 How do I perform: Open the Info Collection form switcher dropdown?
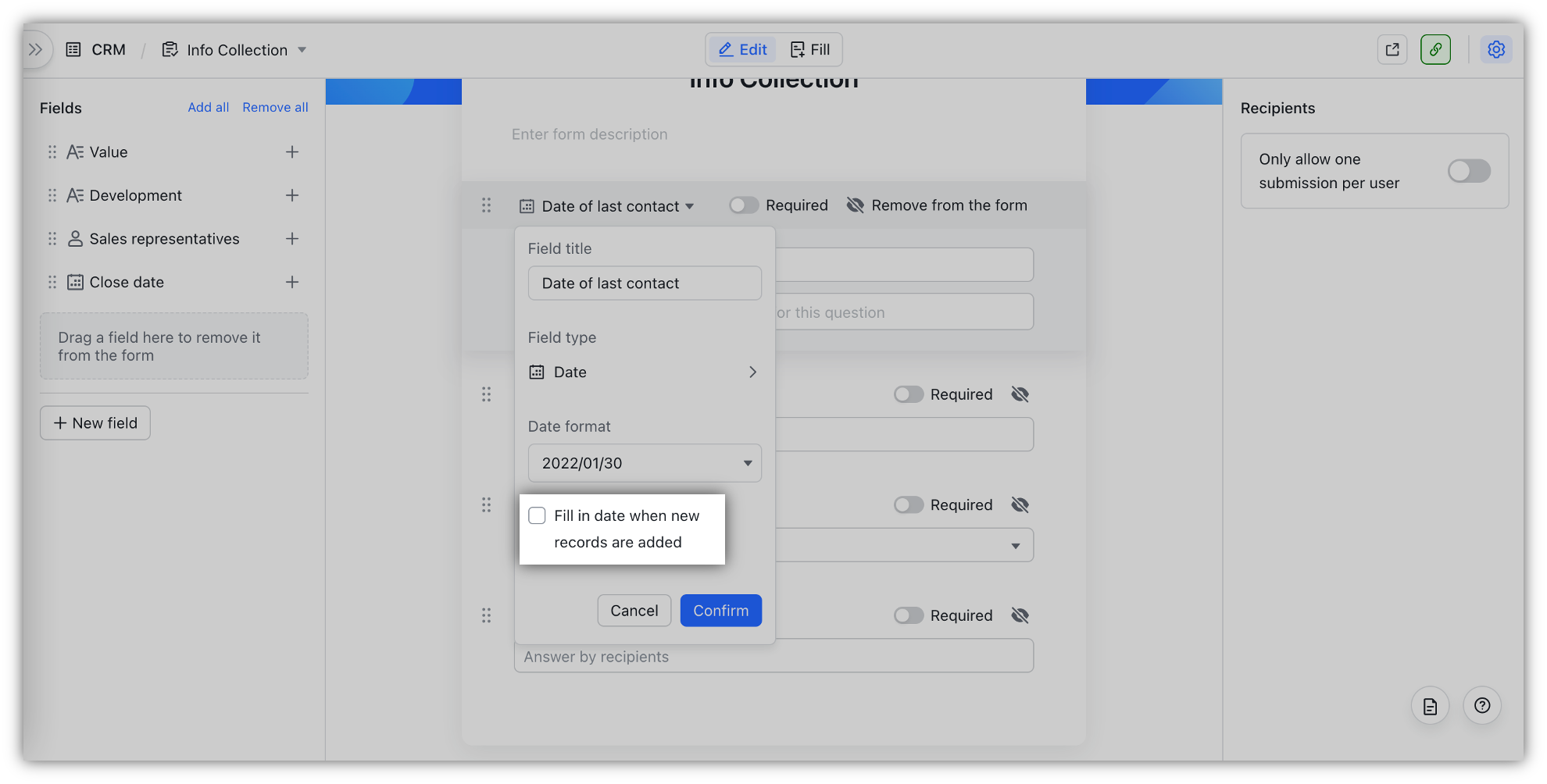pos(303,49)
